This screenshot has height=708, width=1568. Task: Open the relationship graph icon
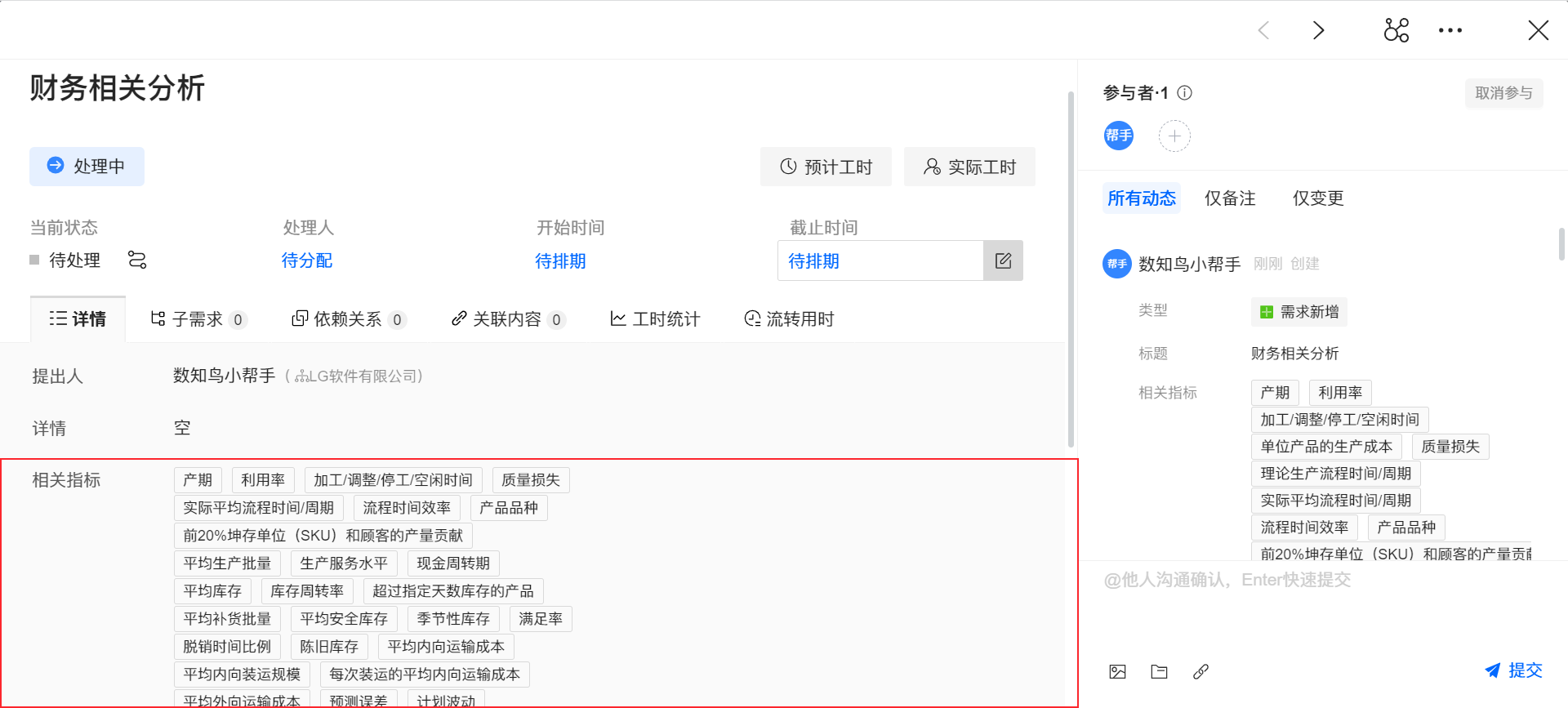(x=1396, y=30)
